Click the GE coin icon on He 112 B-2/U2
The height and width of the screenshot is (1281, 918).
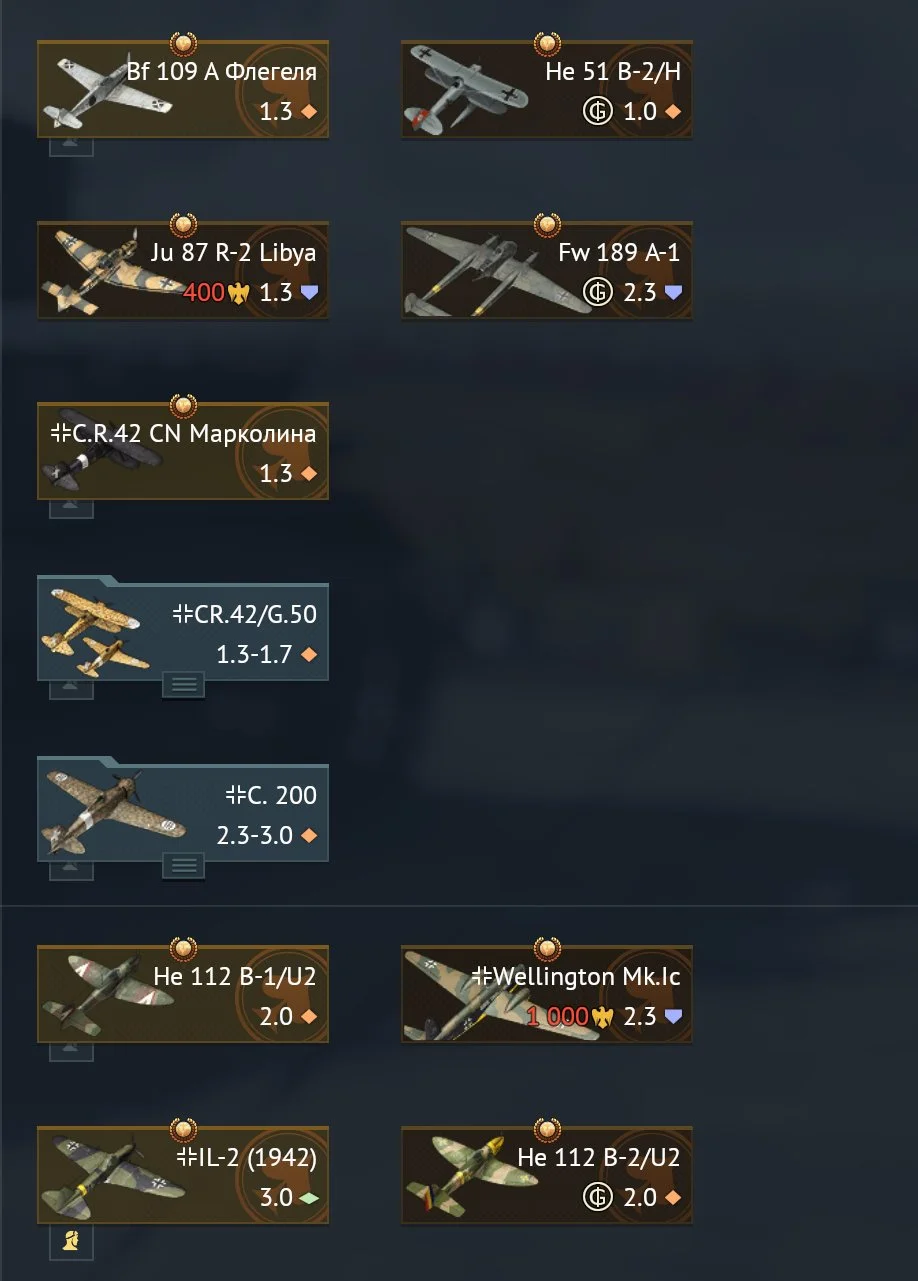(x=597, y=1197)
